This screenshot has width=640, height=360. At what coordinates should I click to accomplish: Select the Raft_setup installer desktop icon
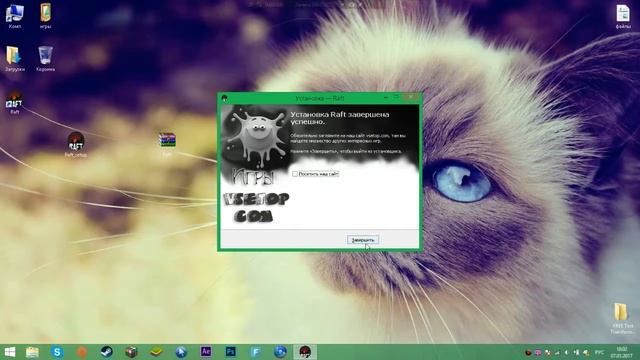(x=76, y=144)
